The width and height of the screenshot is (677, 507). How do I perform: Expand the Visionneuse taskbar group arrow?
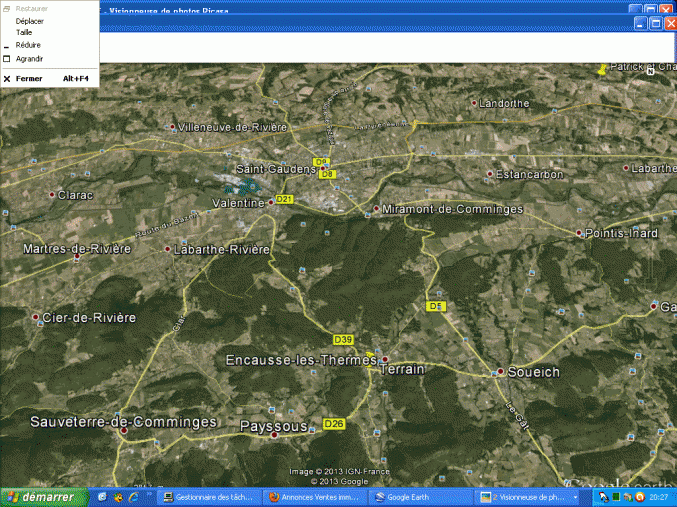576,497
